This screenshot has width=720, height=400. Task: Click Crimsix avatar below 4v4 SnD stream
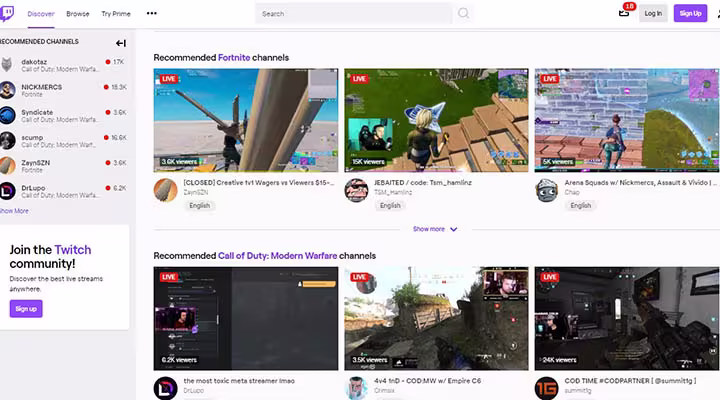point(356,388)
